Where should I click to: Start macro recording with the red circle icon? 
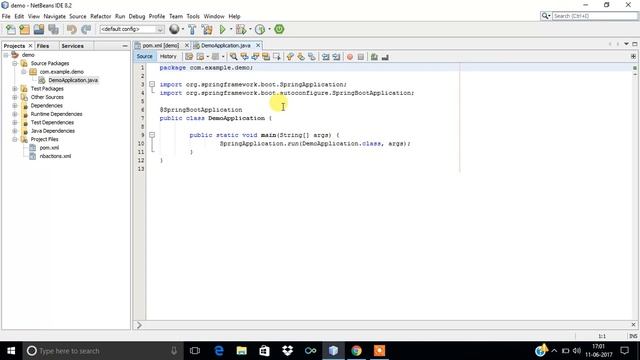point(350,57)
